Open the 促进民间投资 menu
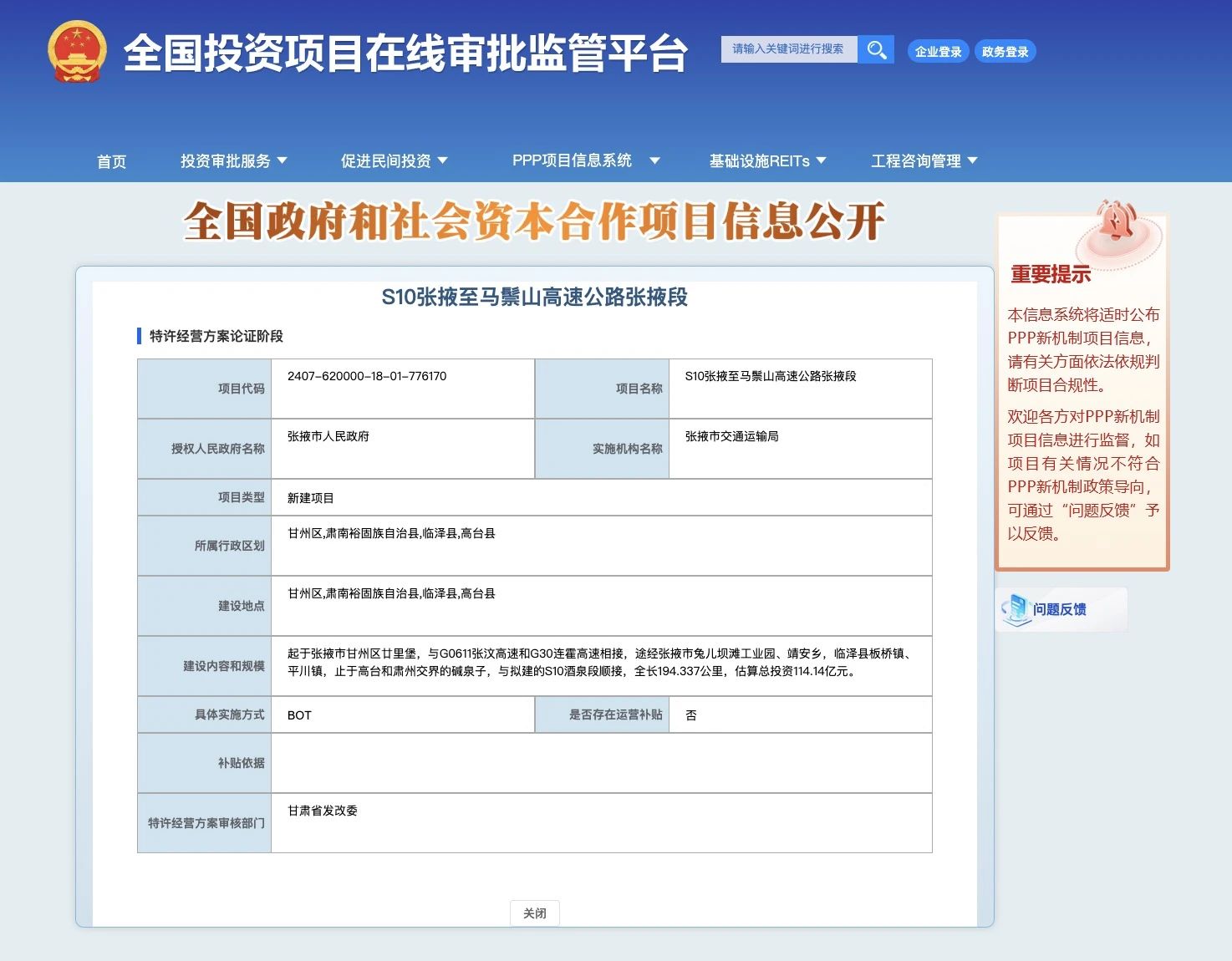 [386, 160]
